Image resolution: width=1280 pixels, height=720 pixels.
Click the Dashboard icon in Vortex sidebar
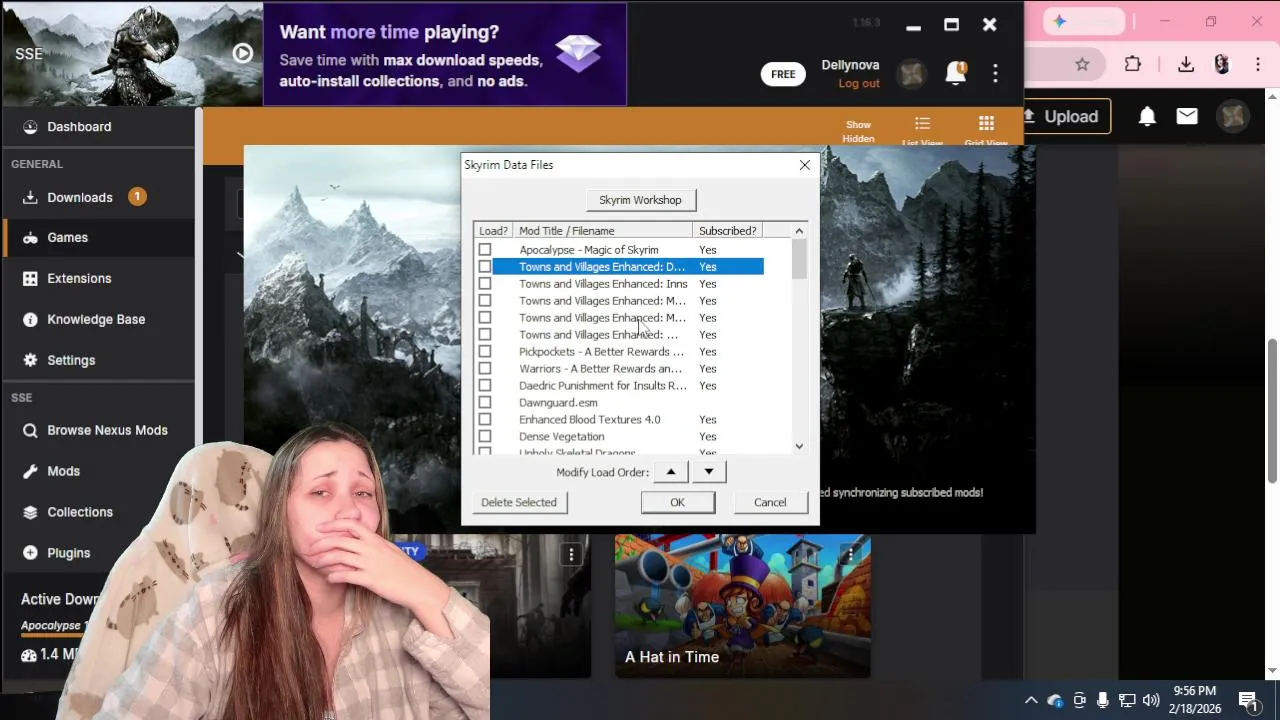click(30, 127)
